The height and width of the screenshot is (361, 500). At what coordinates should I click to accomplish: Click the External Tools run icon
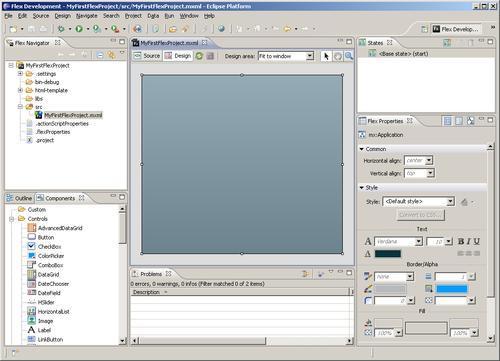(x=115, y=29)
